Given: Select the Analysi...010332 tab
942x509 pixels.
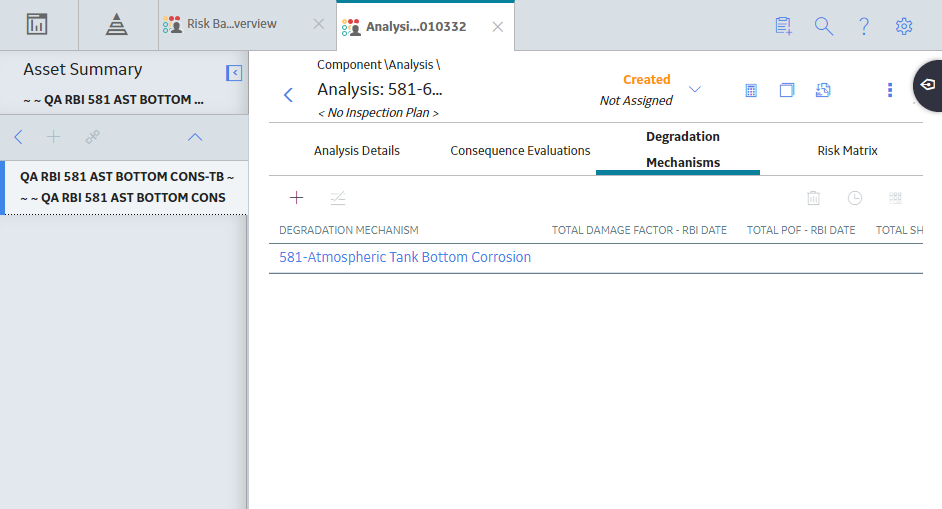Looking at the screenshot, I should point(416,26).
